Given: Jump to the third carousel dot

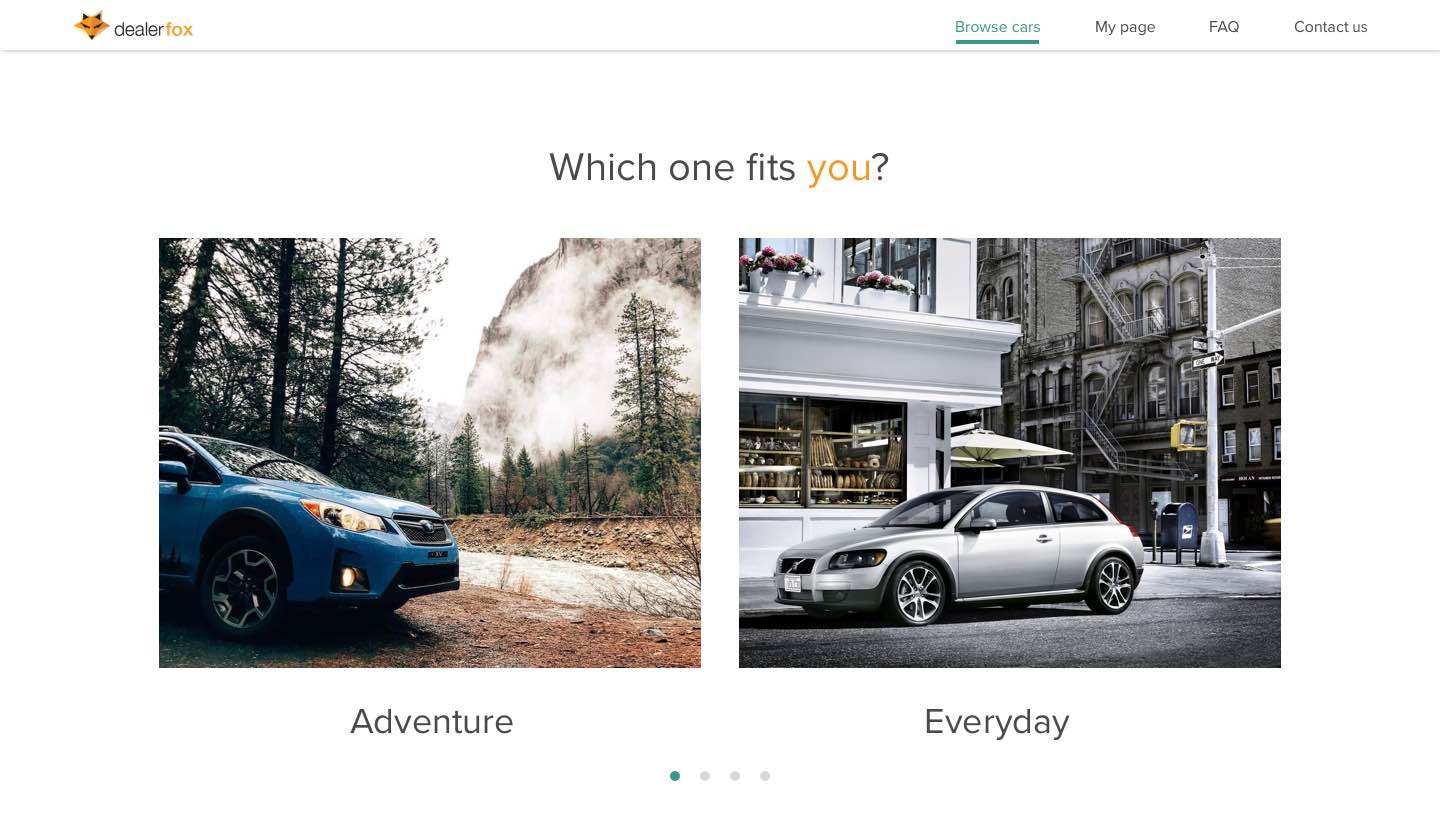Looking at the screenshot, I should tap(735, 776).
